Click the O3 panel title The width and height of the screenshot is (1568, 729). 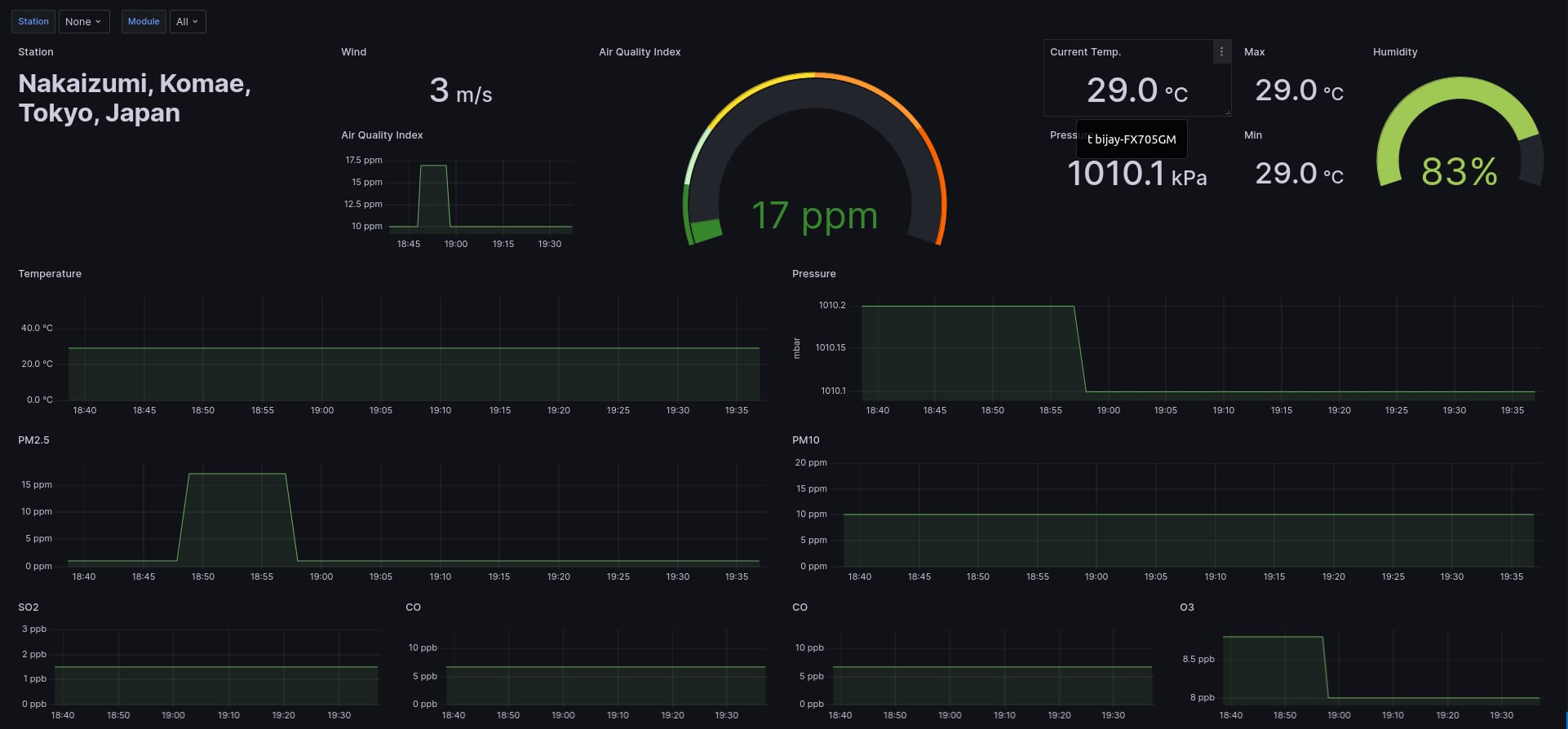point(1187,607)
